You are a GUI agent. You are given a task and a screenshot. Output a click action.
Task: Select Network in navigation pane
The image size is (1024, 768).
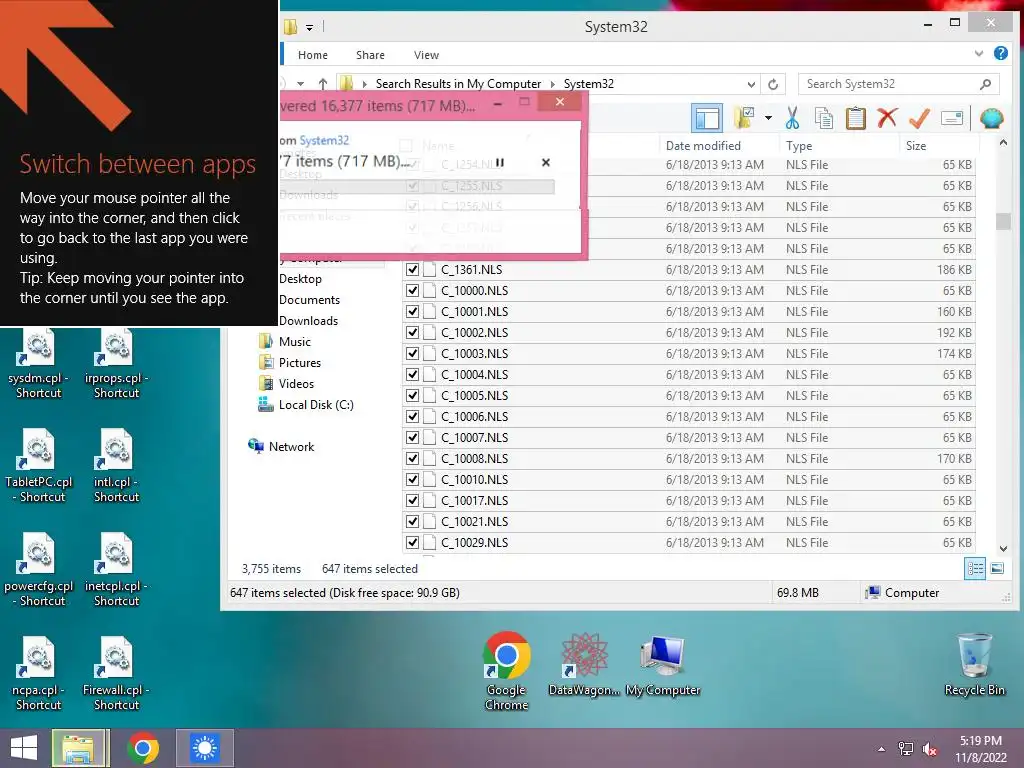pos(281,447)
